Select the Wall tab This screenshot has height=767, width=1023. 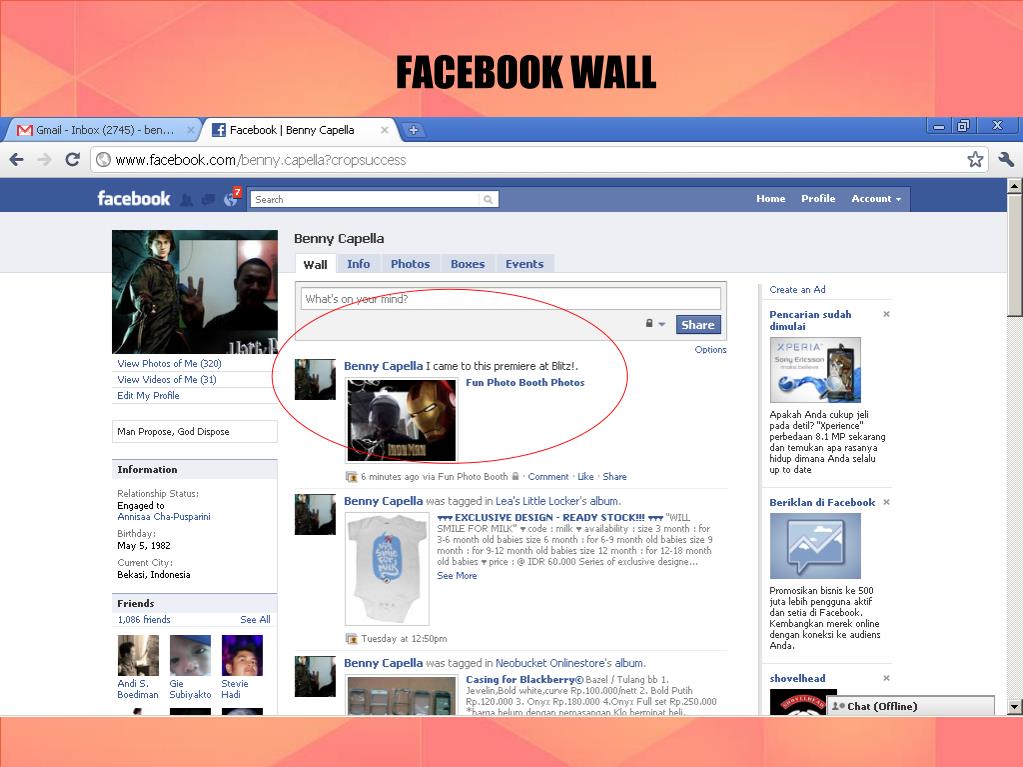(315, 264)
